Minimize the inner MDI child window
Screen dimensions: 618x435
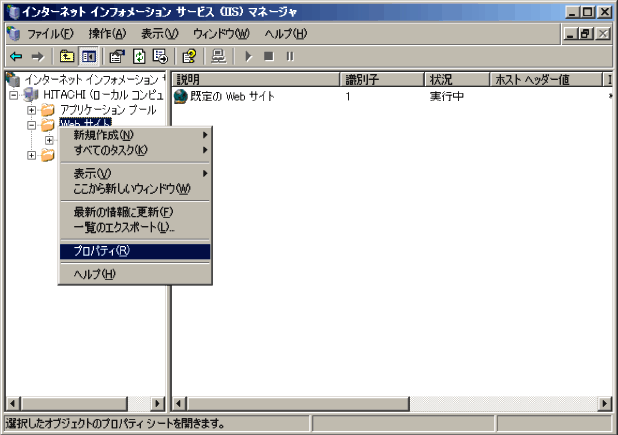coord(571,34)
